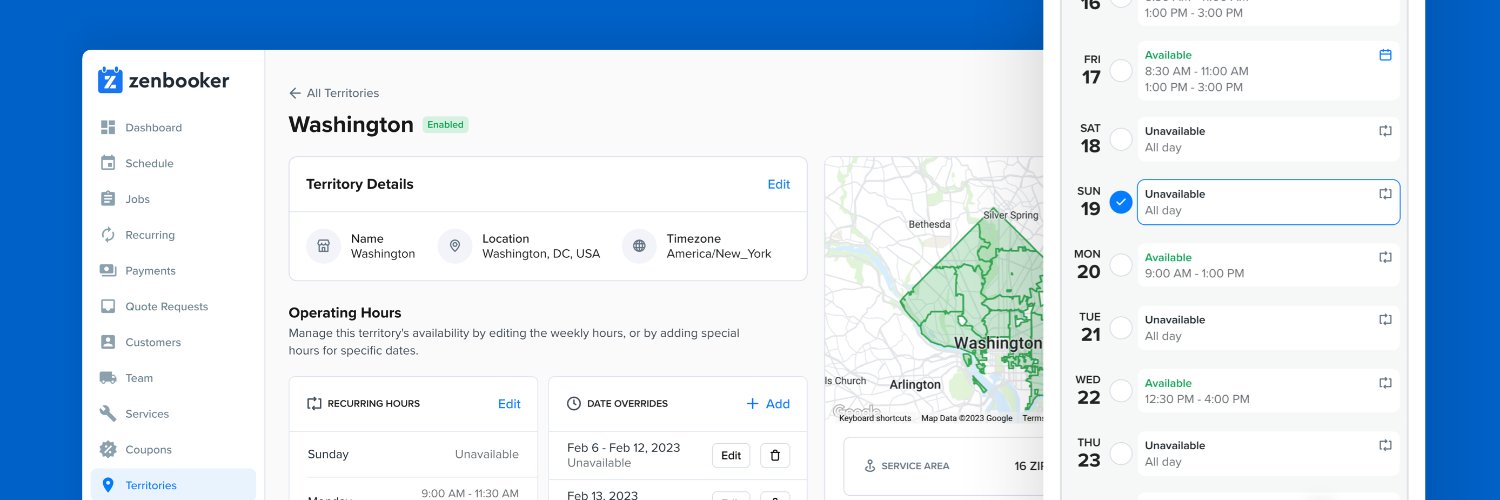Click the Services wrench icon in sidebar
Viewport: 1500px width, 500px height.
(x=108, y=414)
